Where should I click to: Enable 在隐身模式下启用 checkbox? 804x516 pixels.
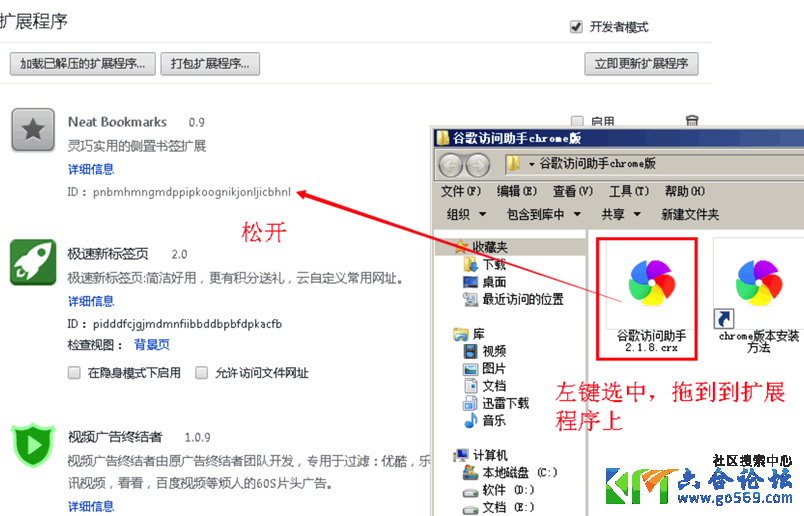tap(74, 373)
